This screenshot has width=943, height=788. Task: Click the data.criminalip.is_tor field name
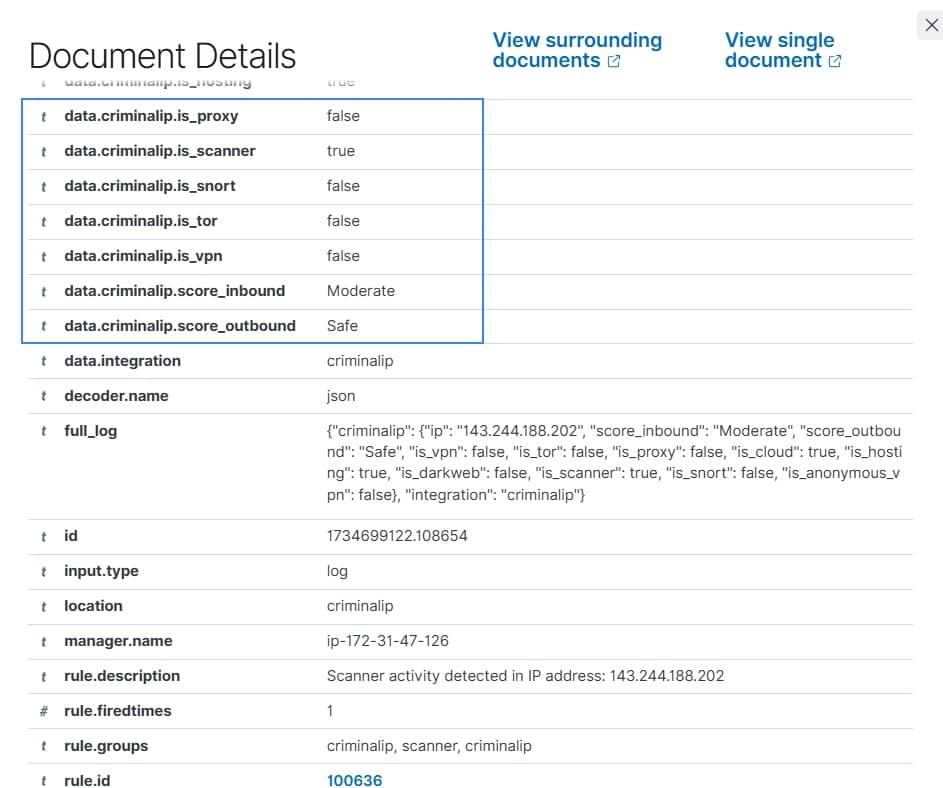(x=140, y=221)
